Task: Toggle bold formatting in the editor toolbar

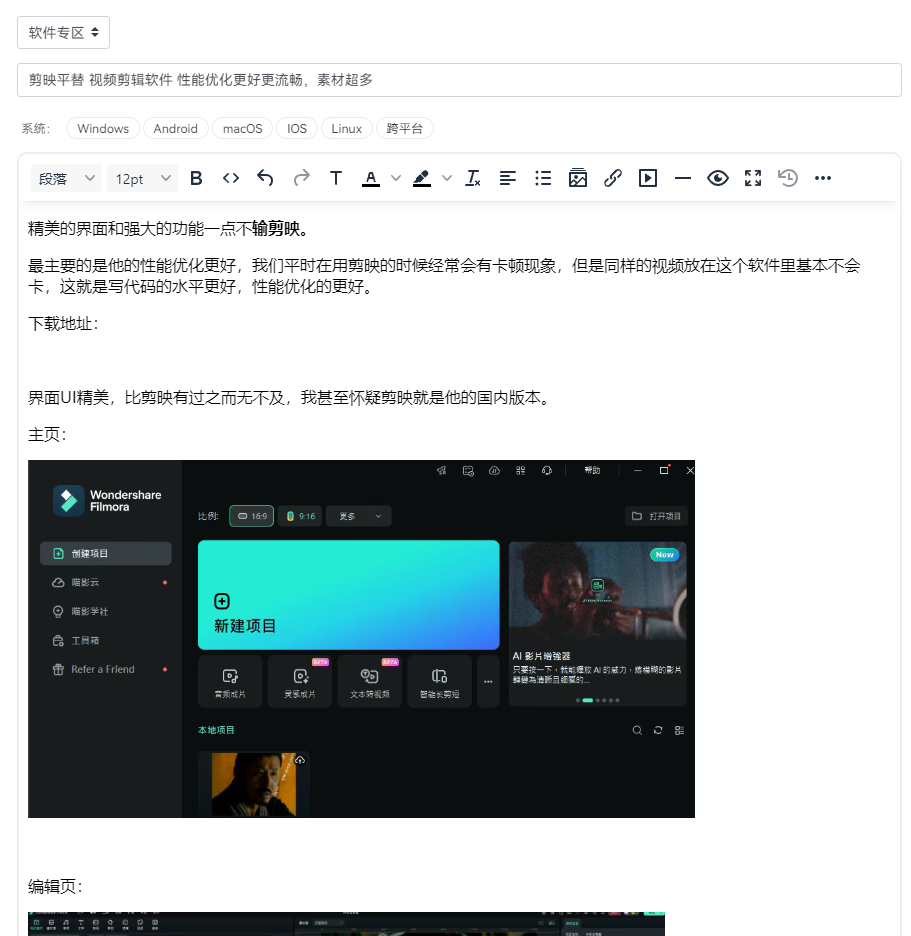Action: 196,178
